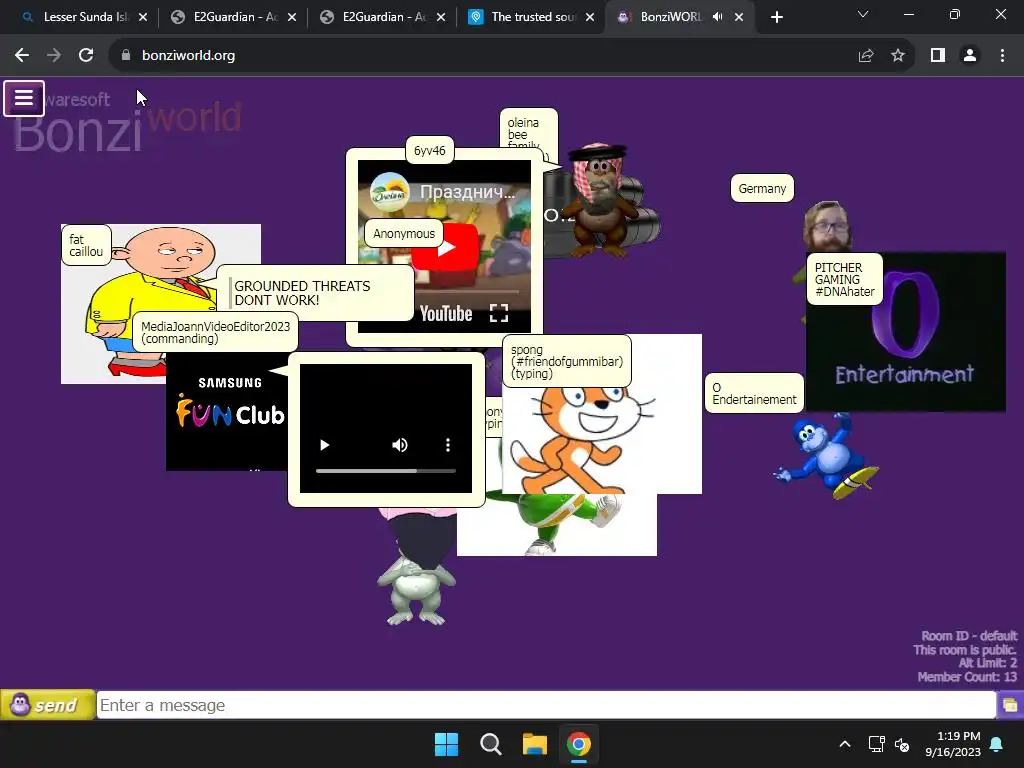Screen dimensions: 1024x768
Task: Mute the black video player volume
Action: pos(400,445)
